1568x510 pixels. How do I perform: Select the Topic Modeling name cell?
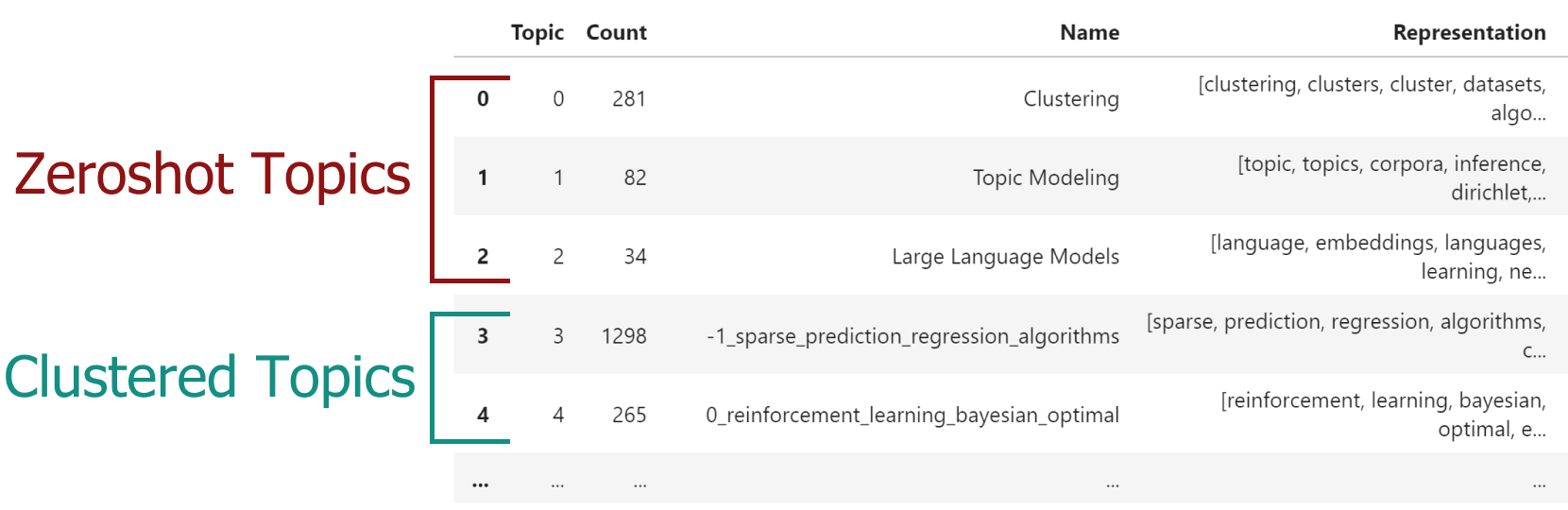click(1046, 178)
